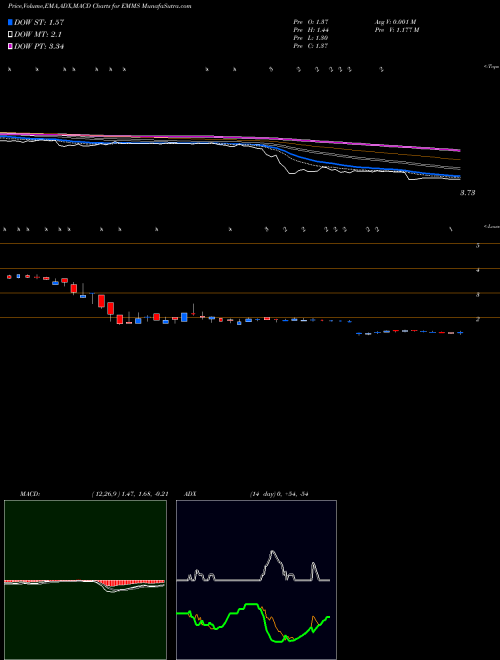Click the 'Pre H: 1.44' value
Screen dimensions: 500x660
click(x=311, y=30)
